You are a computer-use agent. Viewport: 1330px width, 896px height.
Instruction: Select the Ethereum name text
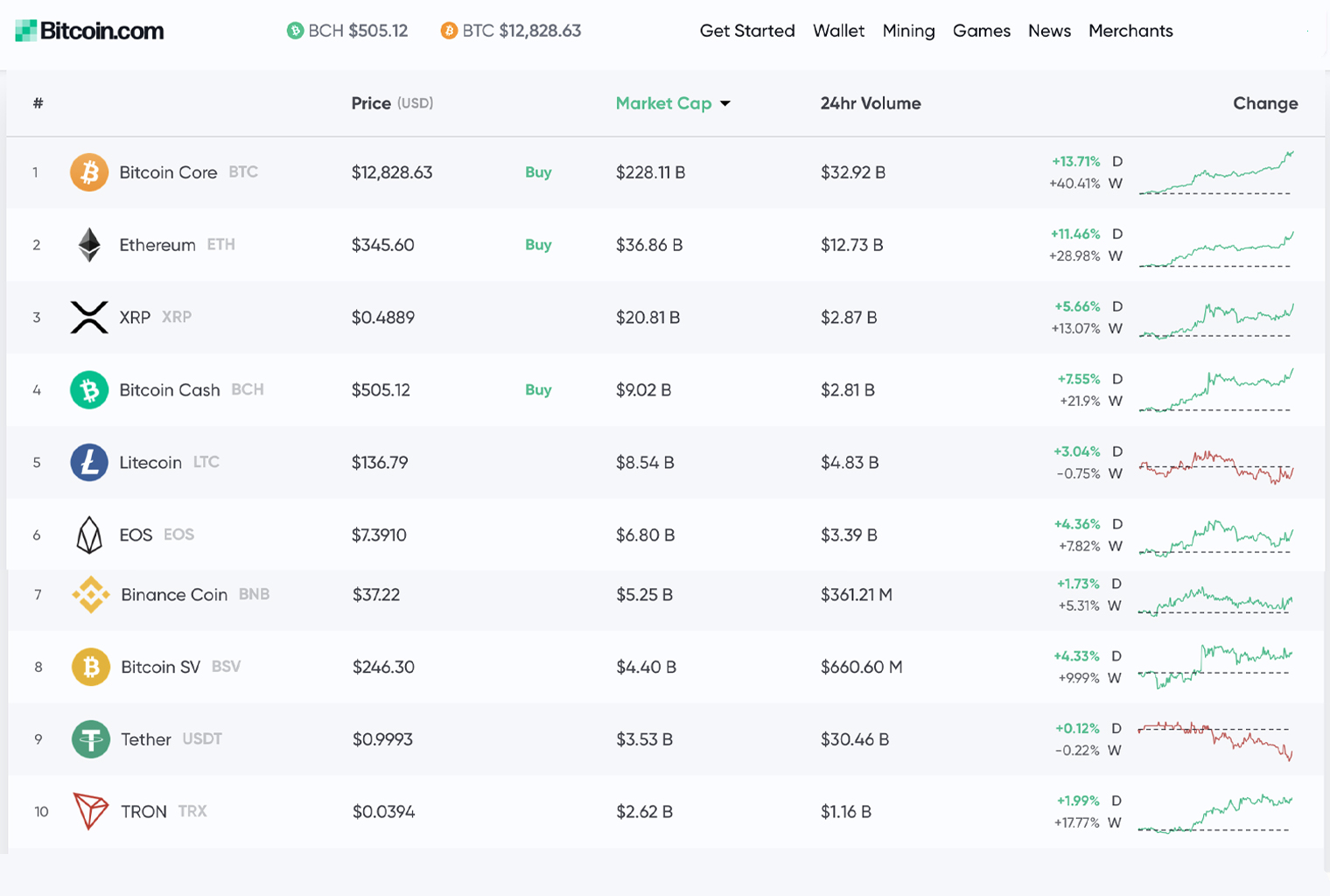tap(157, 245)
